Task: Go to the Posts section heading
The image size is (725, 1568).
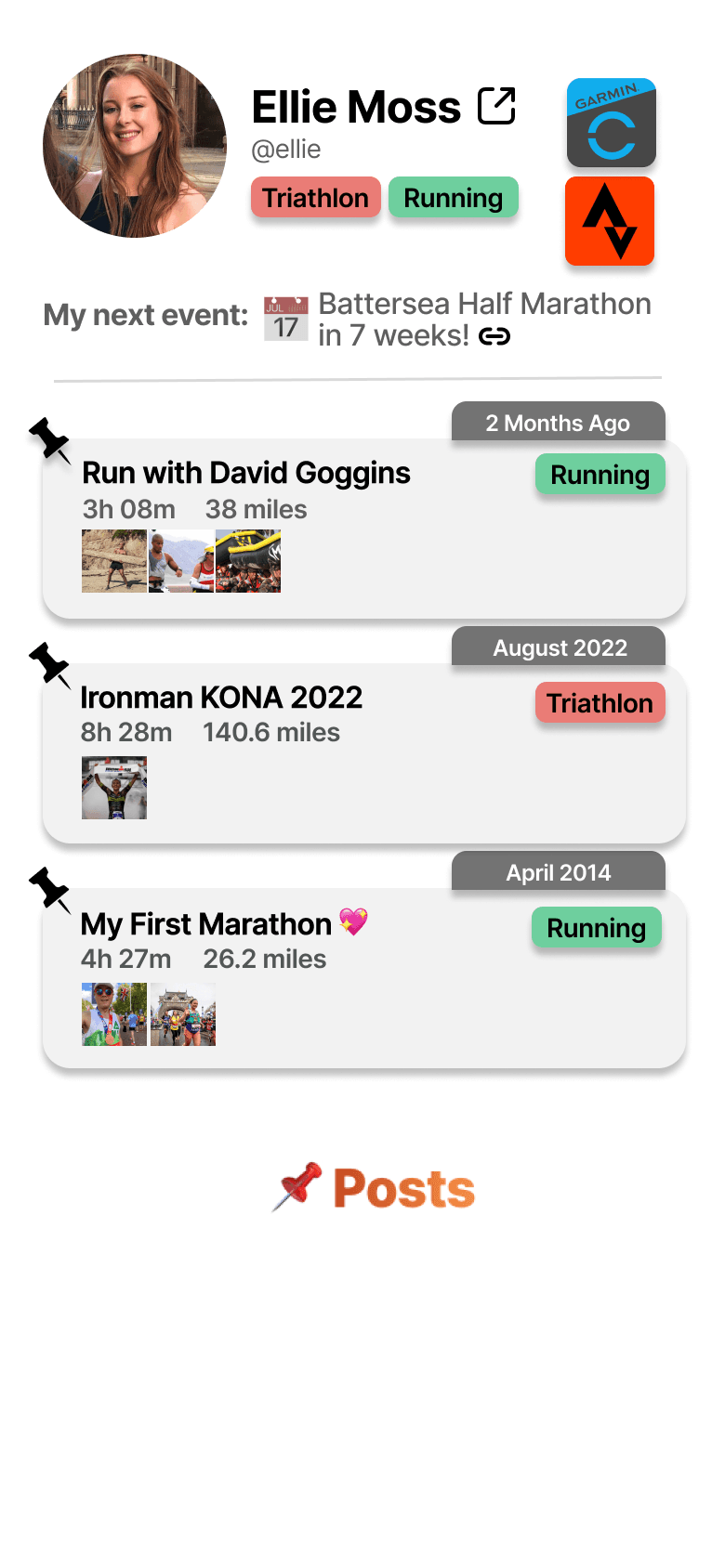Action: (x=403, y=1188)
